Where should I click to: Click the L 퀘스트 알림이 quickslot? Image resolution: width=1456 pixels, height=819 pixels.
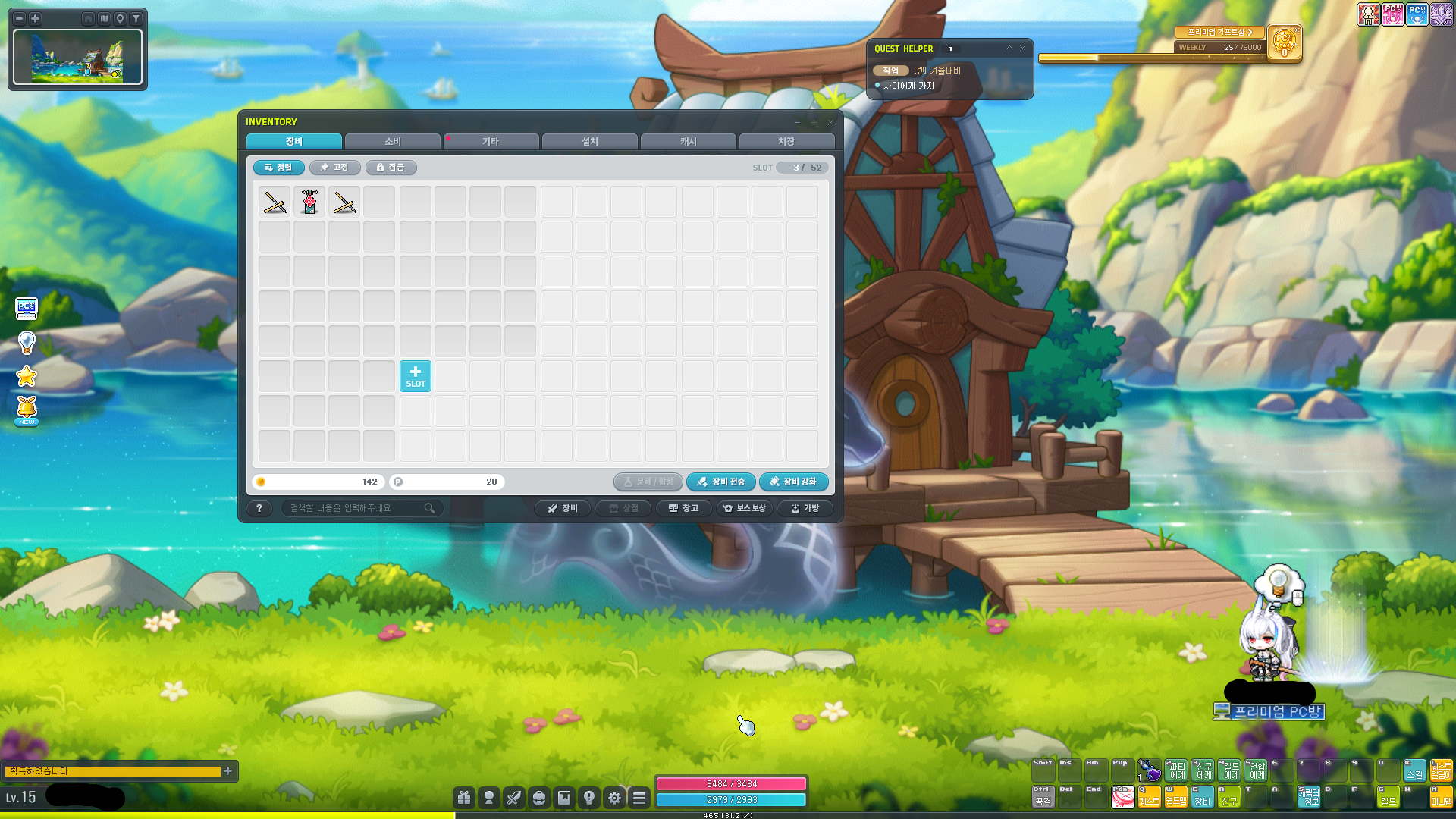(x=1442, y=771)
